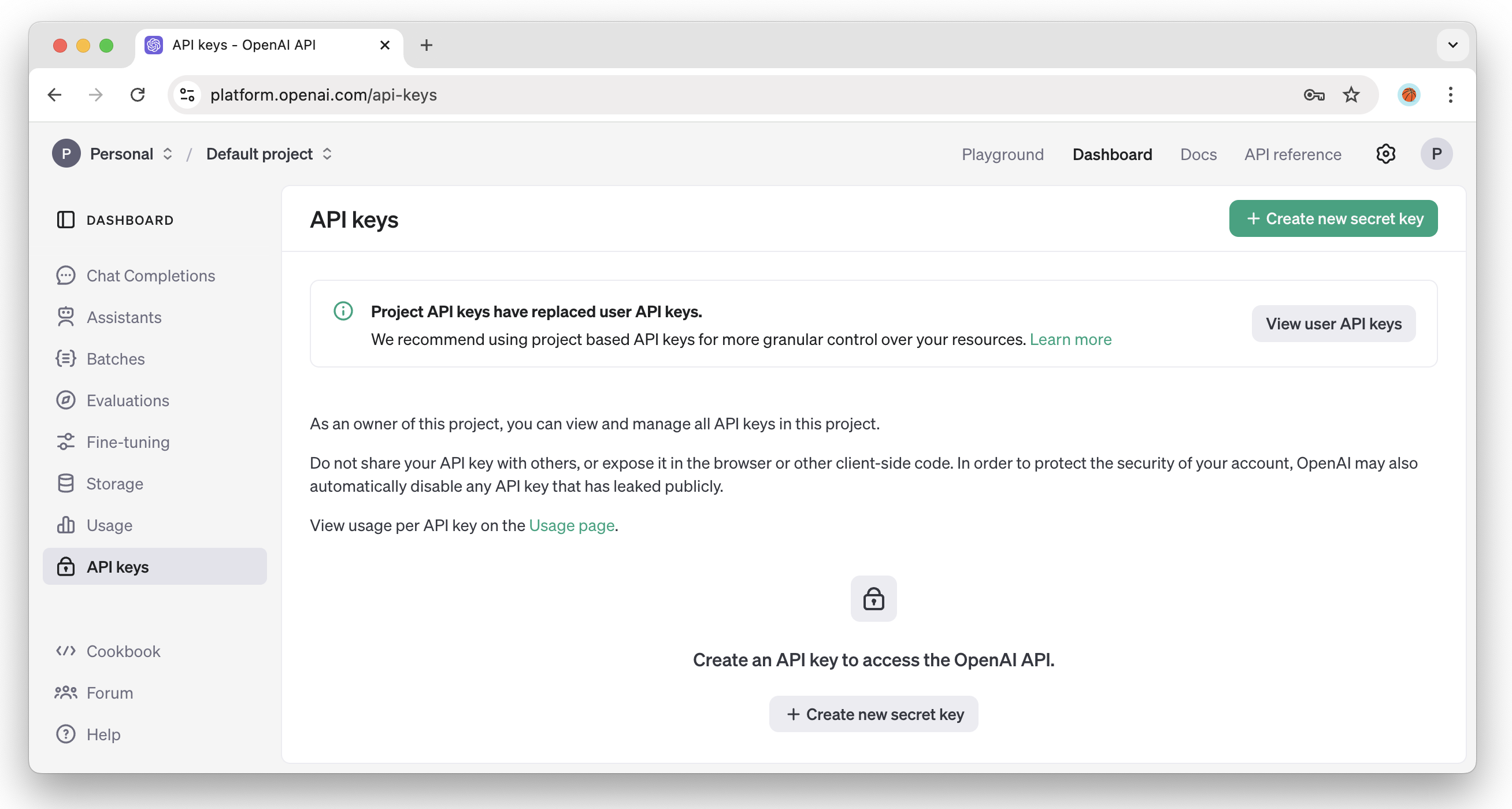Select the Fine-tuning sidebar icon
Viewport: 1512px width, 809px height.
point(65,441)
